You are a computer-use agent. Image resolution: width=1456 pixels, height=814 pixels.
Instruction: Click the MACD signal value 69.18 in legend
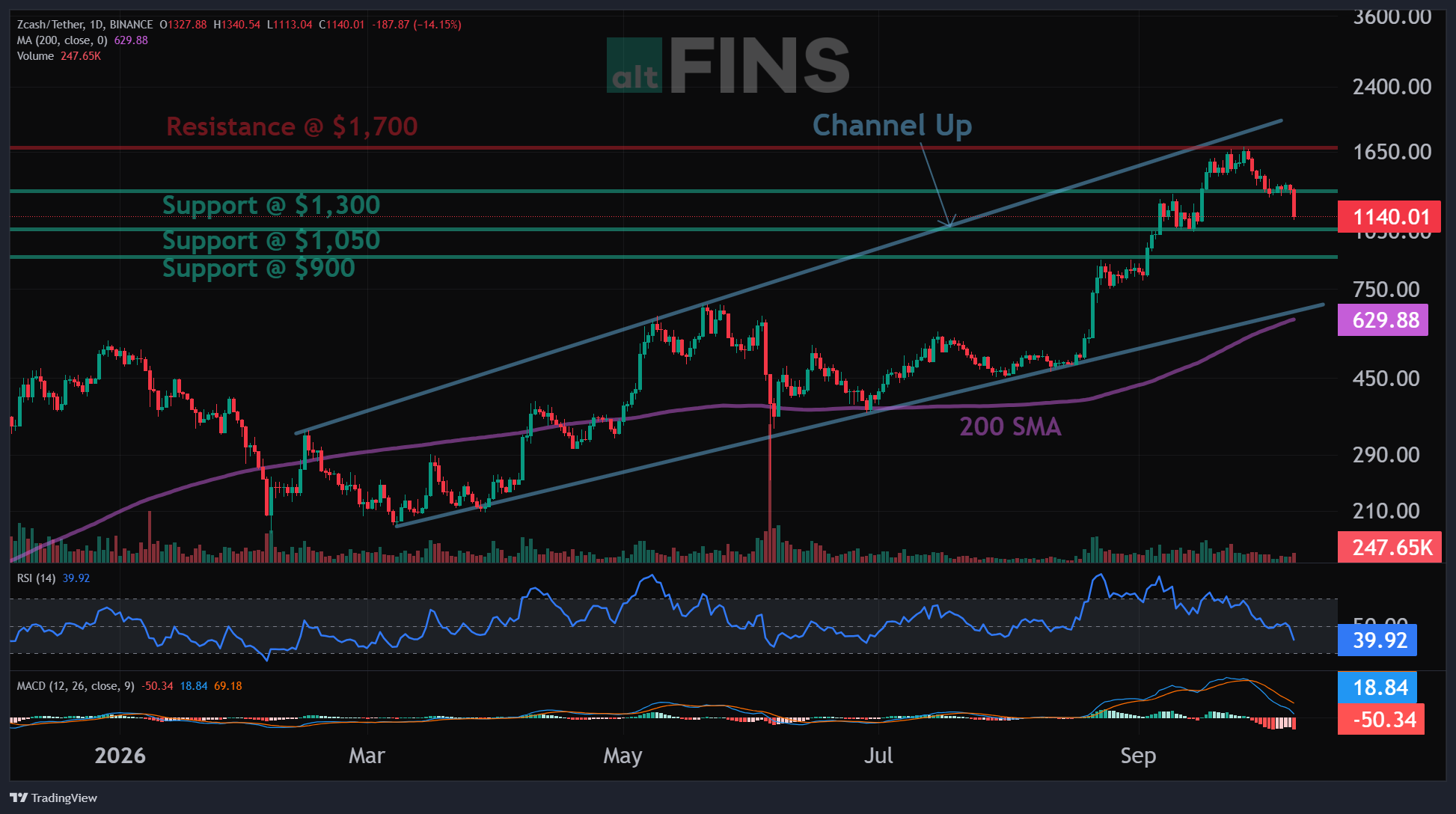click(x=228, y=686)
